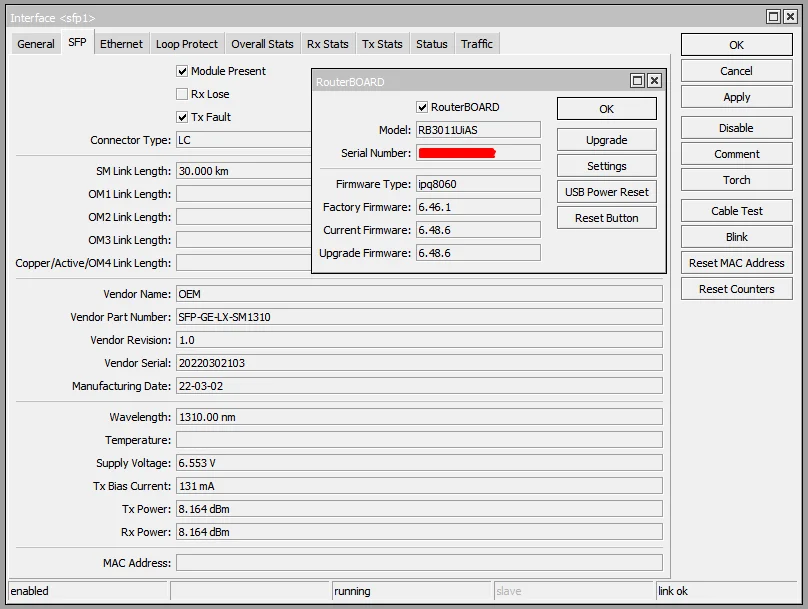Screen dimensions: 808x609
Task: Switch to the General tab
Action: (36, 44)
